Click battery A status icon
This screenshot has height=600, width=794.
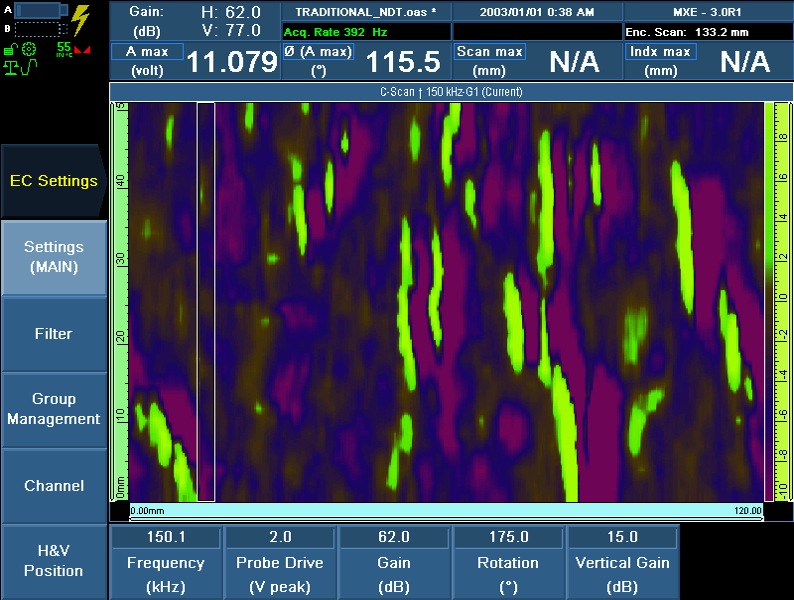click(40, 12)
